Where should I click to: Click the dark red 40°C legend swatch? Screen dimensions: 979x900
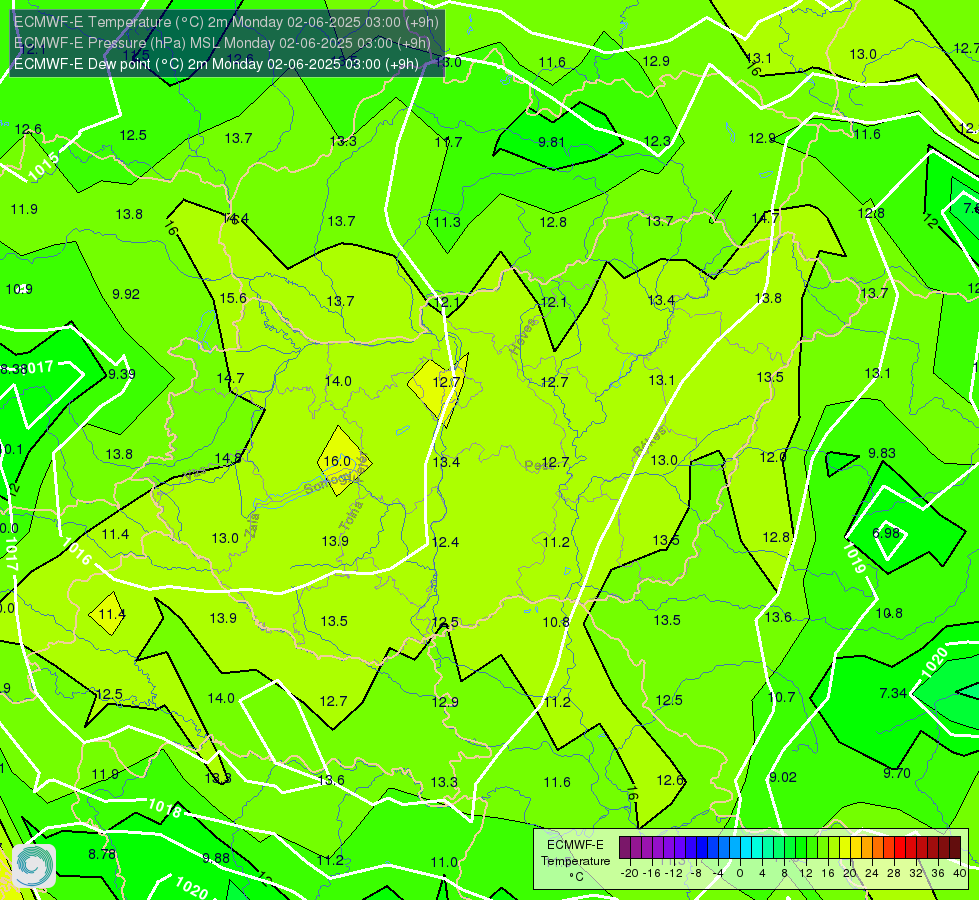click(955, 848)
